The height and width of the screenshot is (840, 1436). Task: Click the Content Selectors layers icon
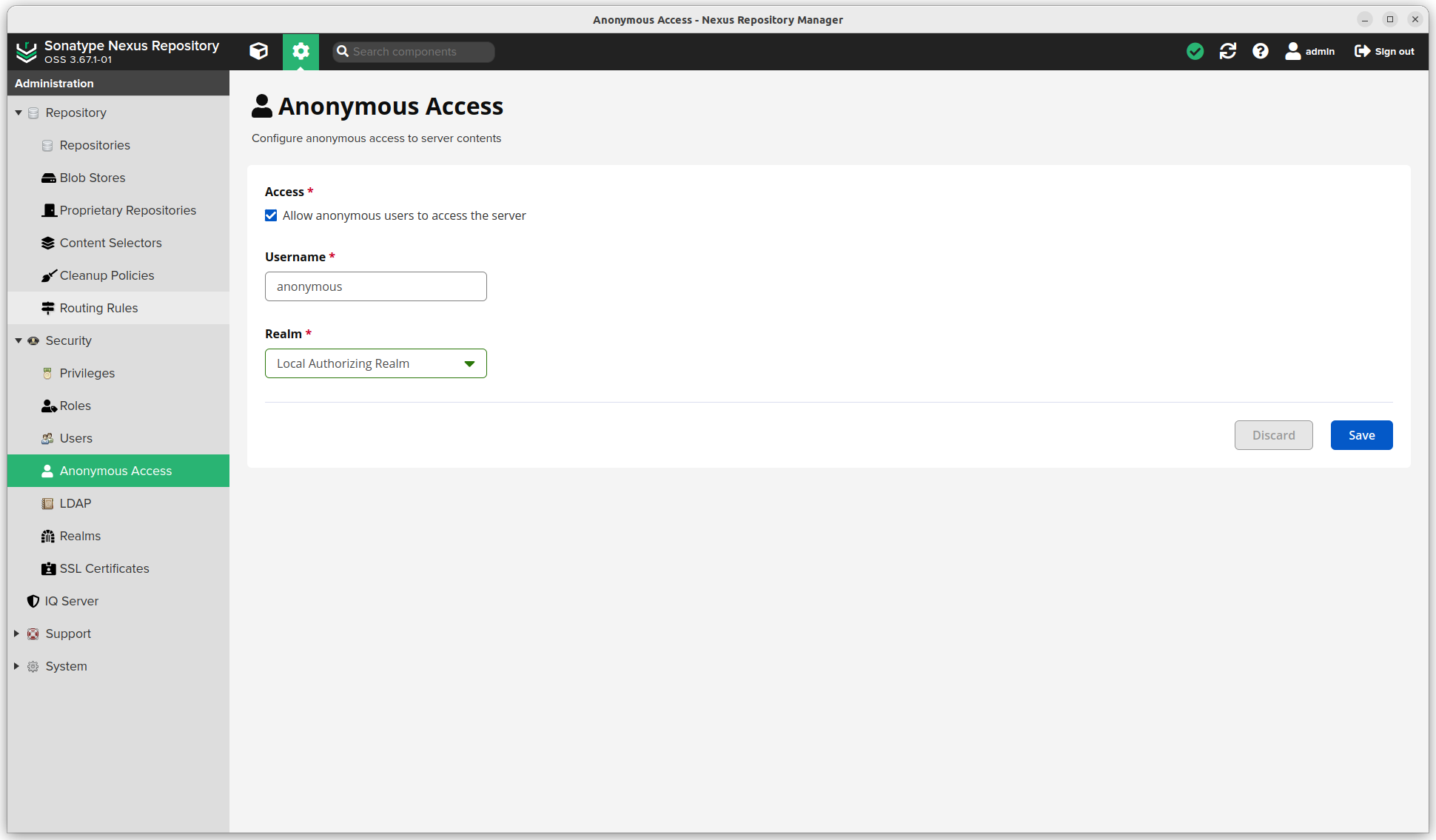click(48, 243)
